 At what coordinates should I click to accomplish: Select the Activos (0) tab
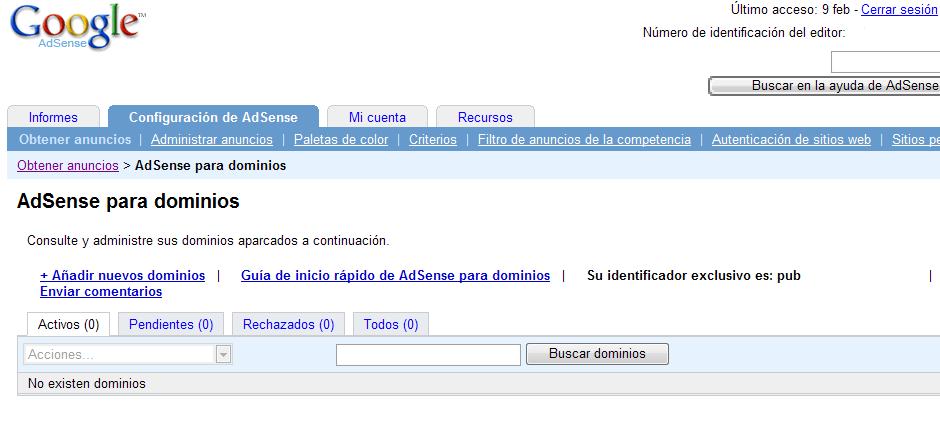[x=68, y=324]
